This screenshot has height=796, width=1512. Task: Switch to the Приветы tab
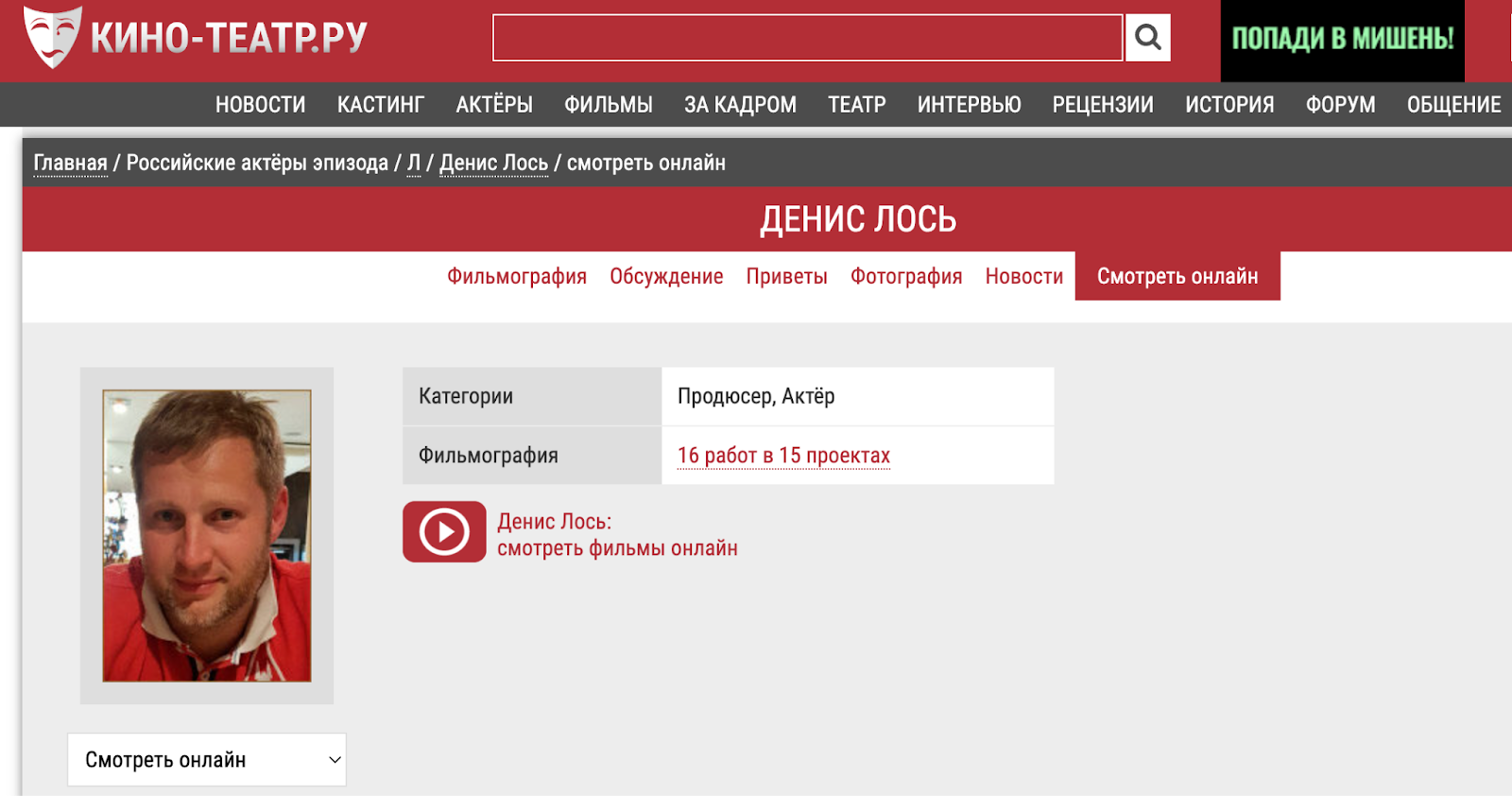point(787,276)
